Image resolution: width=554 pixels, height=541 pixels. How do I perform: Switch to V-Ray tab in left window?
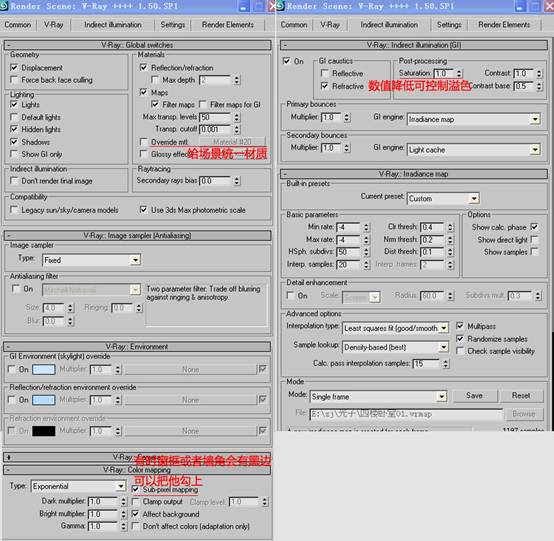[x=54, y=25]
